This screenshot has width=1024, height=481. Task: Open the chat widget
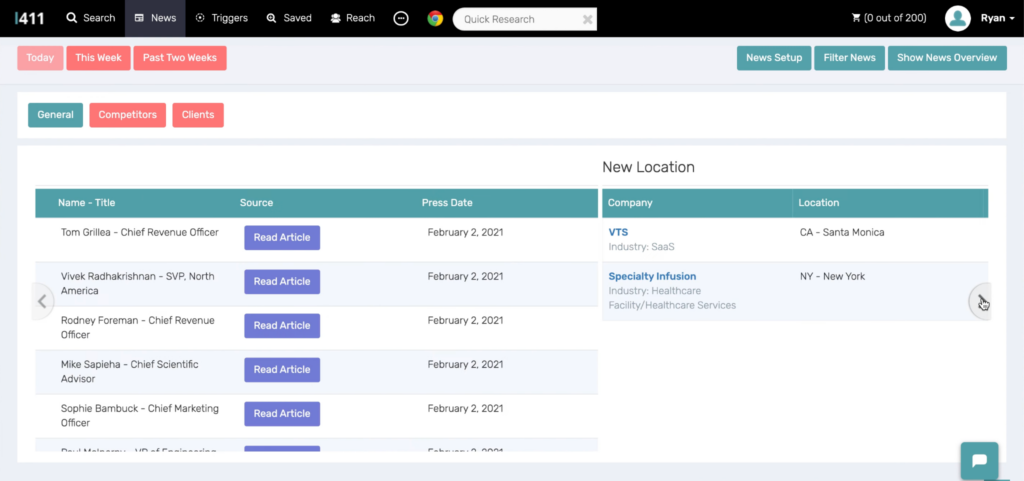click(979, 461)
